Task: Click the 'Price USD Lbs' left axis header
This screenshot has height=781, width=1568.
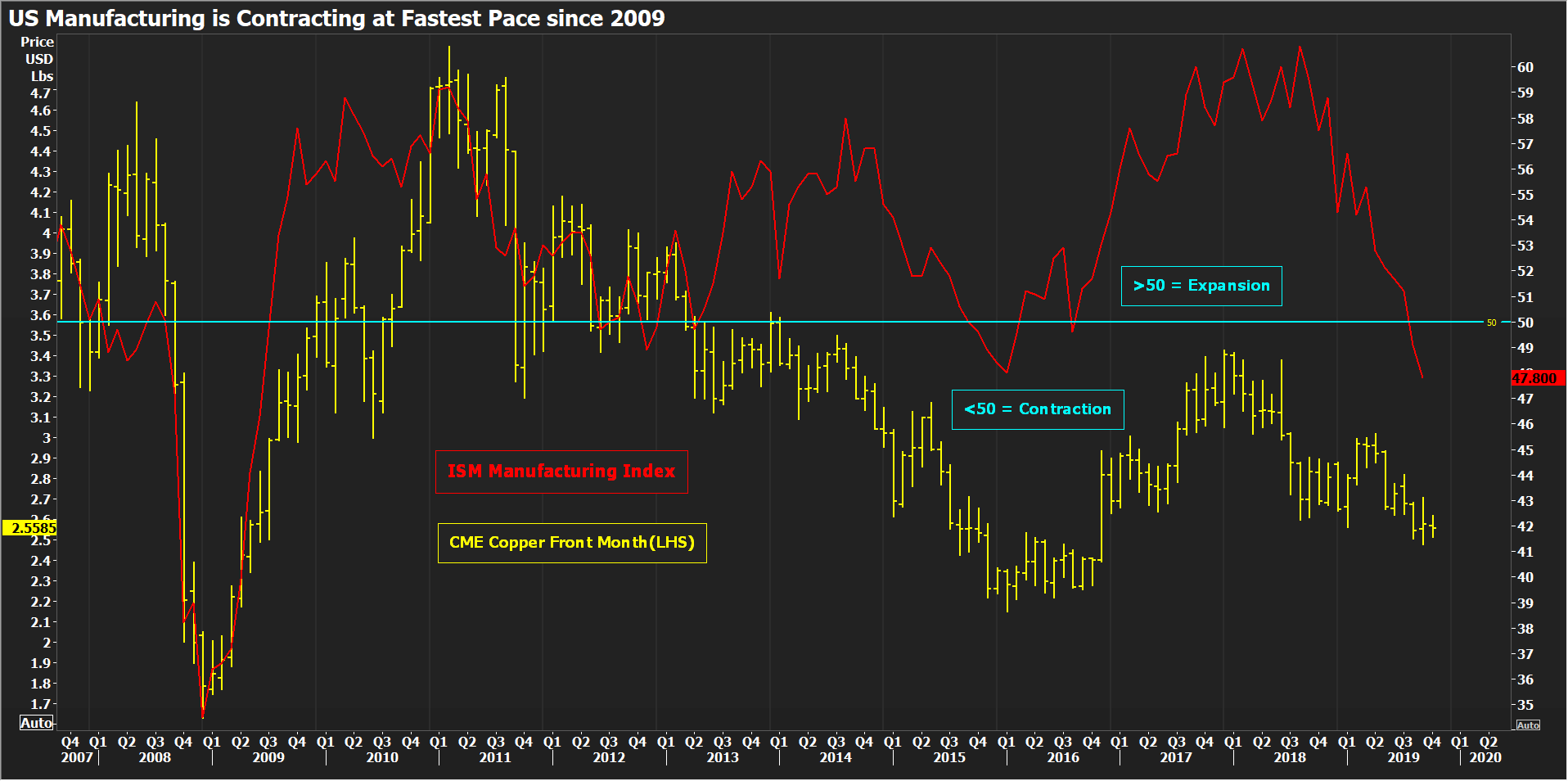Action: pyautogui.click(x=38, y=59)
